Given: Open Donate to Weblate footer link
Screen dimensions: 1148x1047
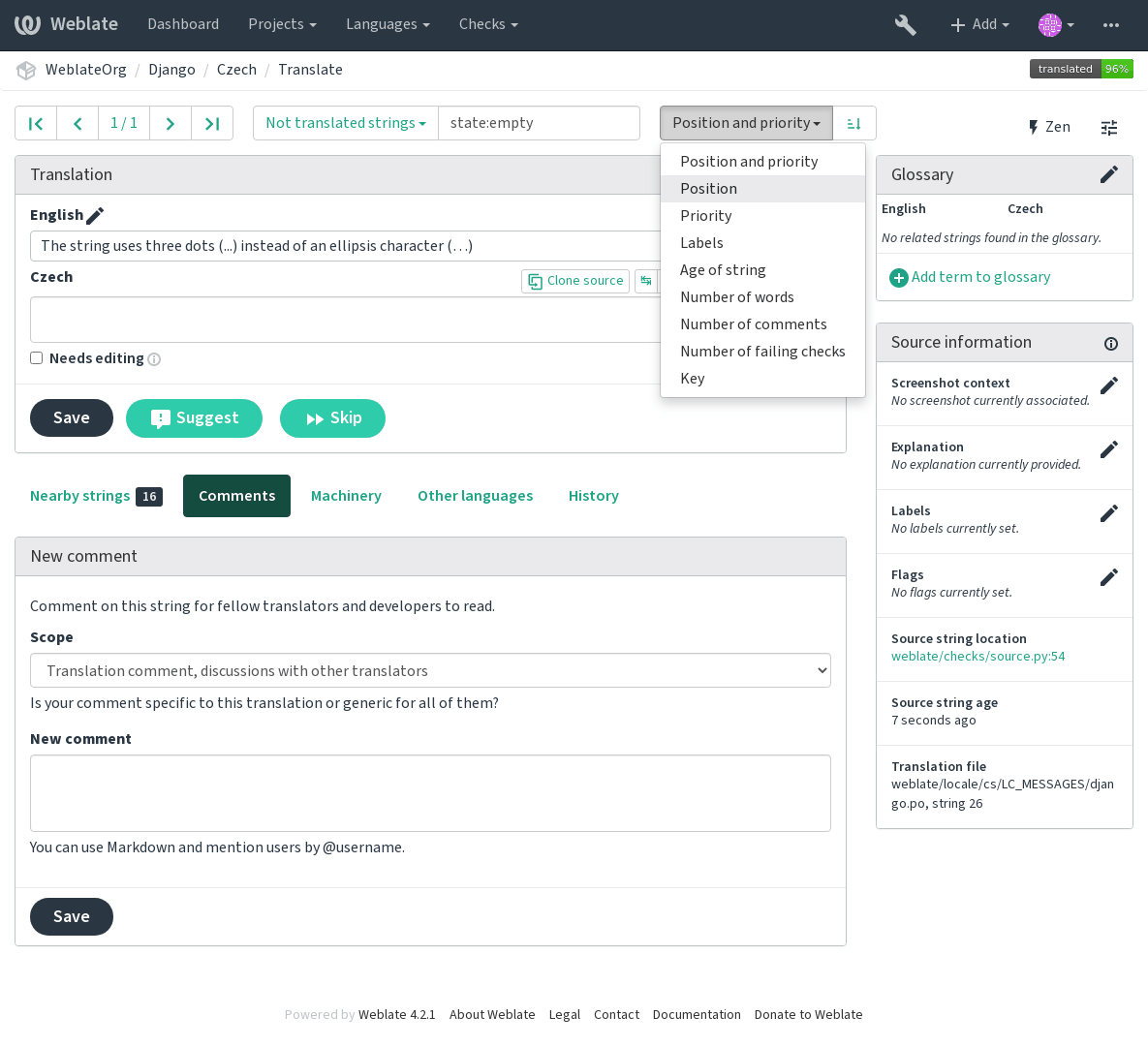Looking at the screenshot, I should (x=808, y=1015).
